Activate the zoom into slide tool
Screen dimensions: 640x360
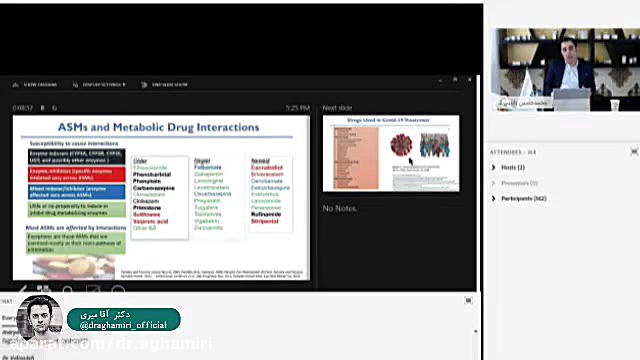(x=68, y=289)
